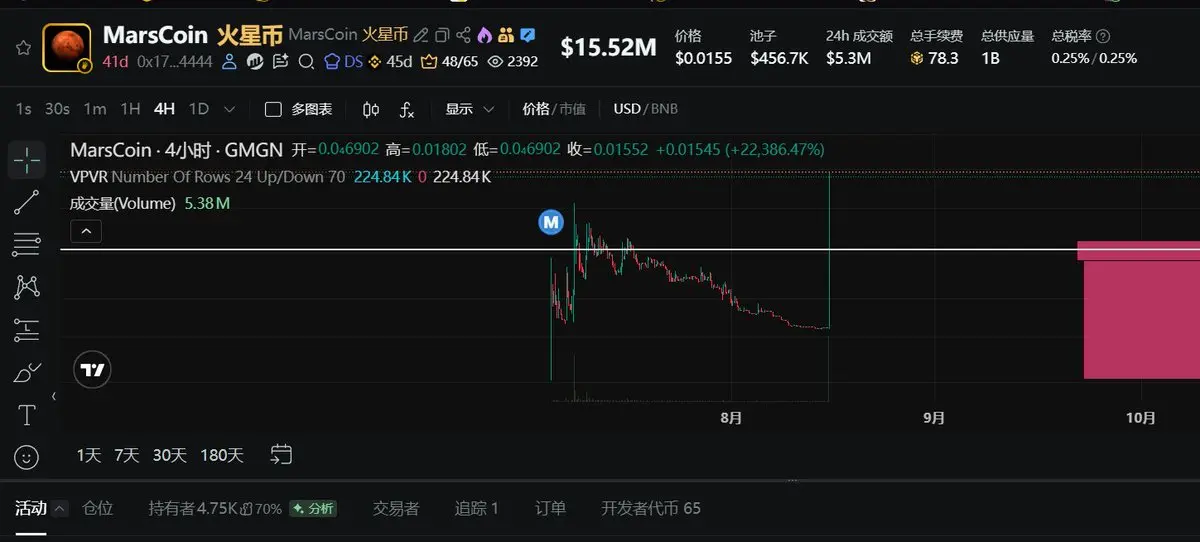This screenshot has height=542, width=1200.
Task: Open the candlestick chart-style selector
Action: (371, 109)
